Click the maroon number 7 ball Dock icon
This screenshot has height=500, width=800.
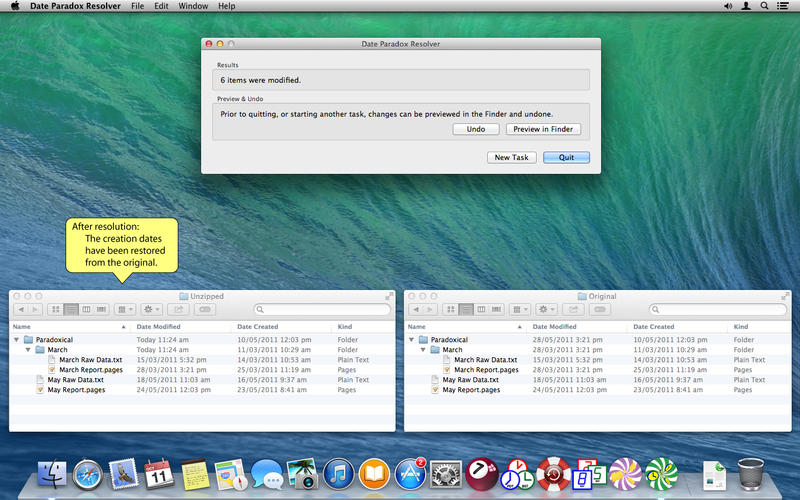coord(482,474)
